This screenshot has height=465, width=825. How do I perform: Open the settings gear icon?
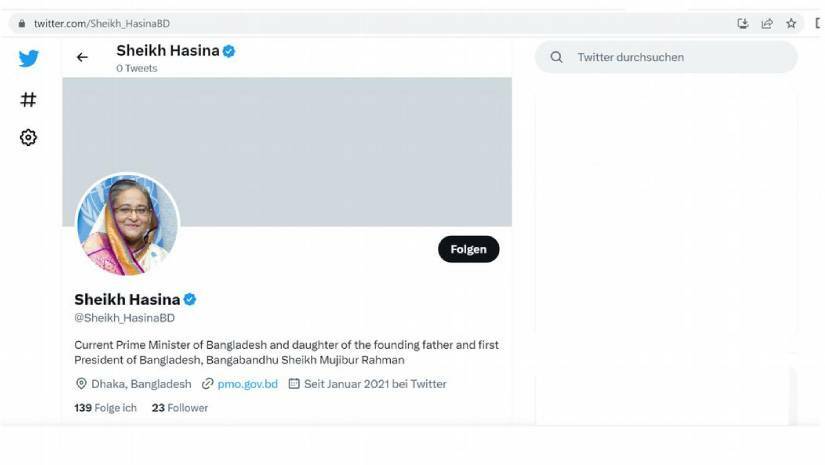29,138
